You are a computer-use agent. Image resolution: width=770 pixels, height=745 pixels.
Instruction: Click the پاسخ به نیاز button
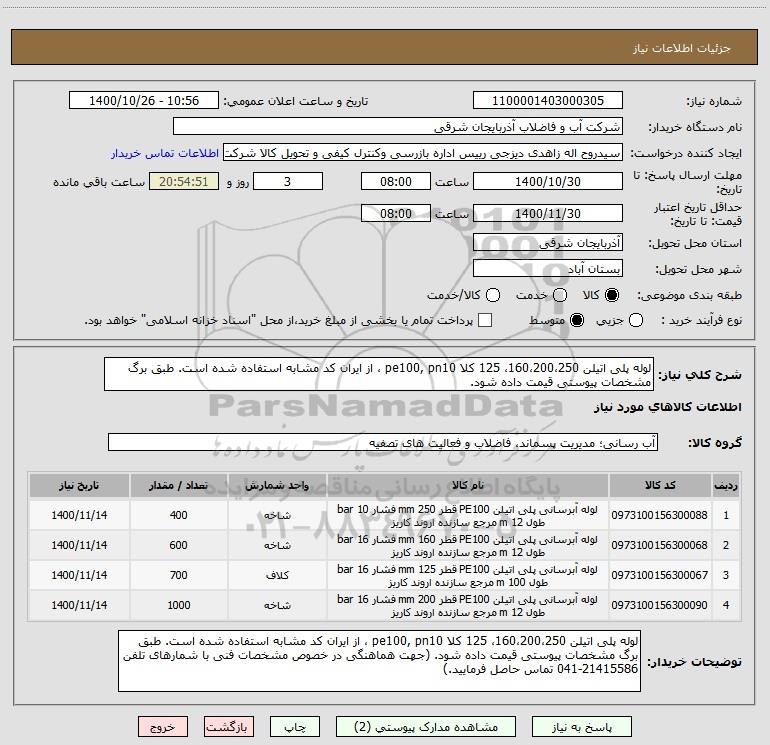pyautogui.click(x=581, y=727)
